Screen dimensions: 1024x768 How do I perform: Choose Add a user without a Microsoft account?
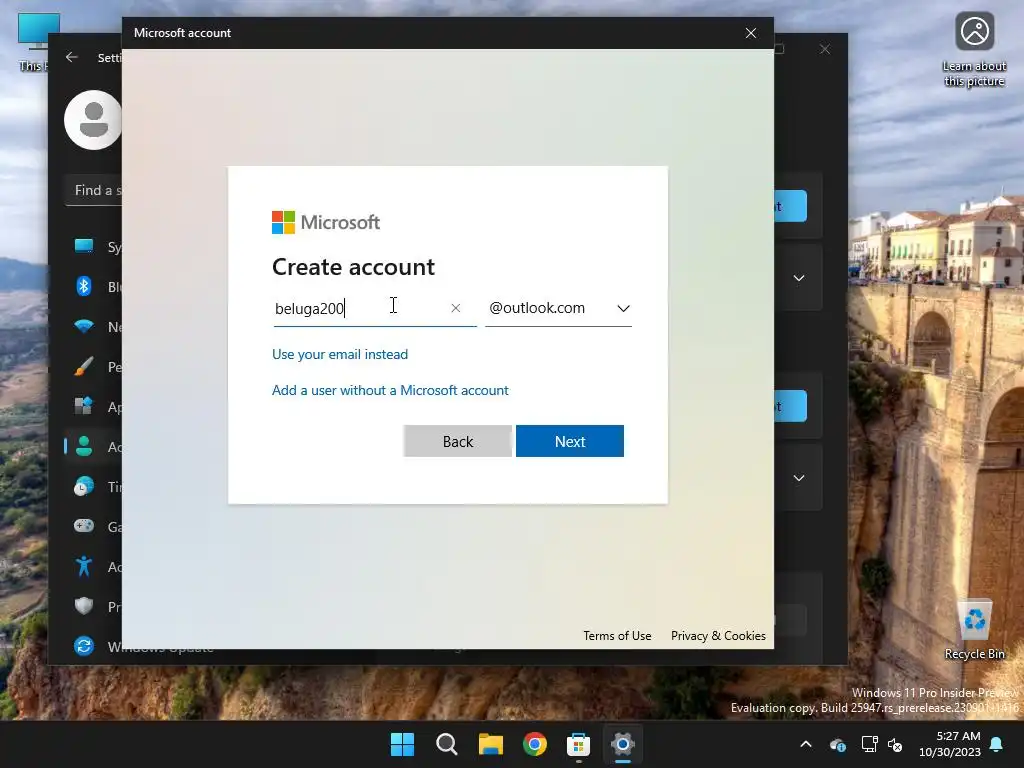(390, 390)
